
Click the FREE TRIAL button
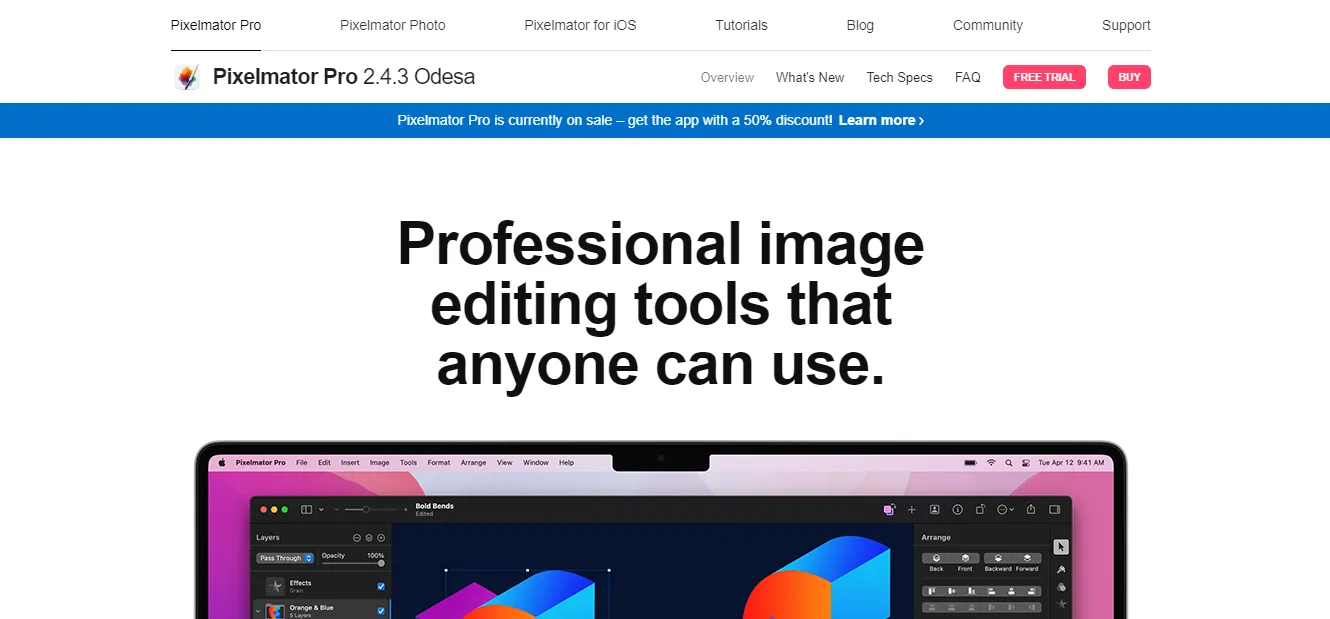[x=1044, y=77]
